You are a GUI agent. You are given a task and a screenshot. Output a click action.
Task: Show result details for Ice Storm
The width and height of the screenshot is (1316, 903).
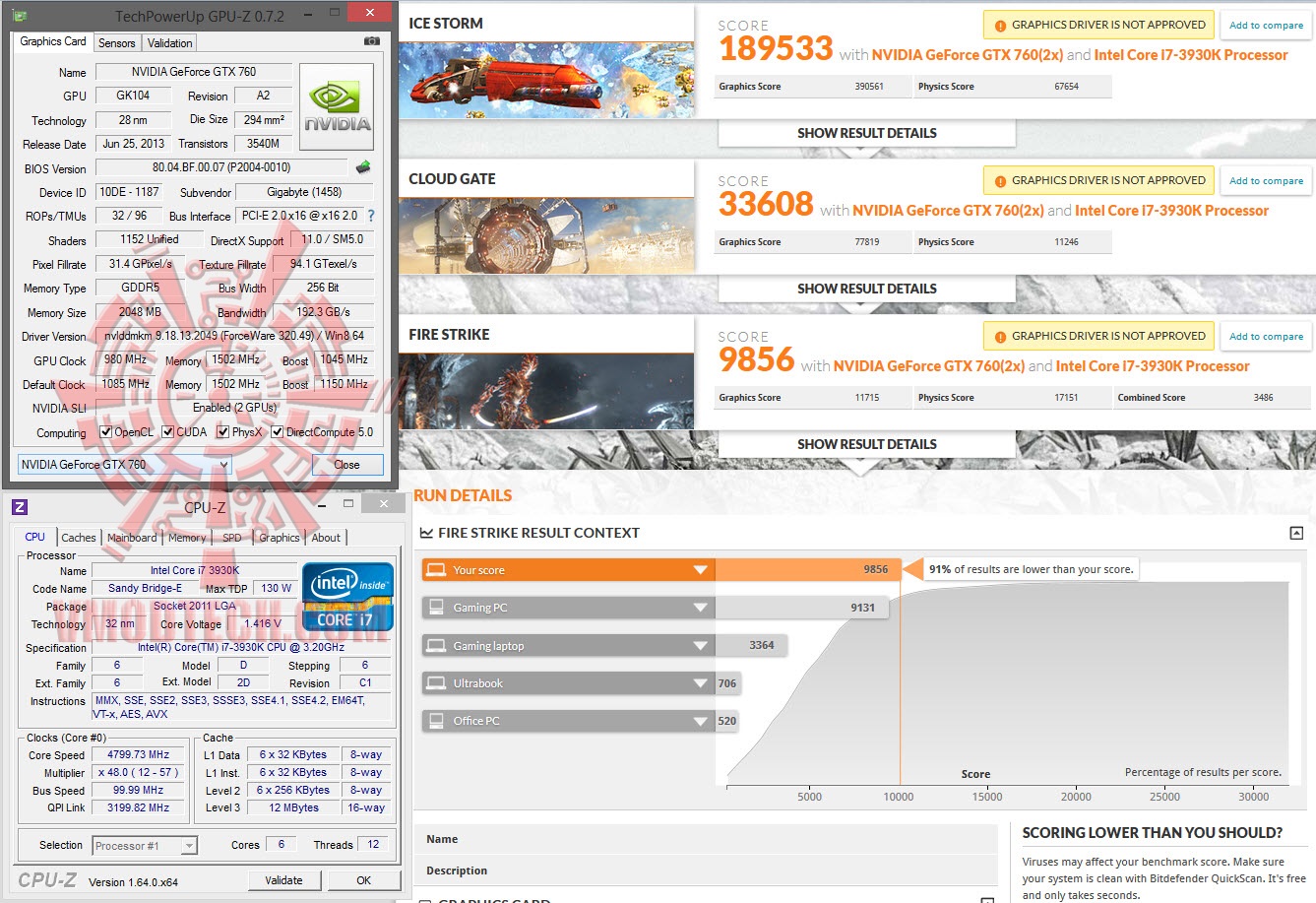866,133
